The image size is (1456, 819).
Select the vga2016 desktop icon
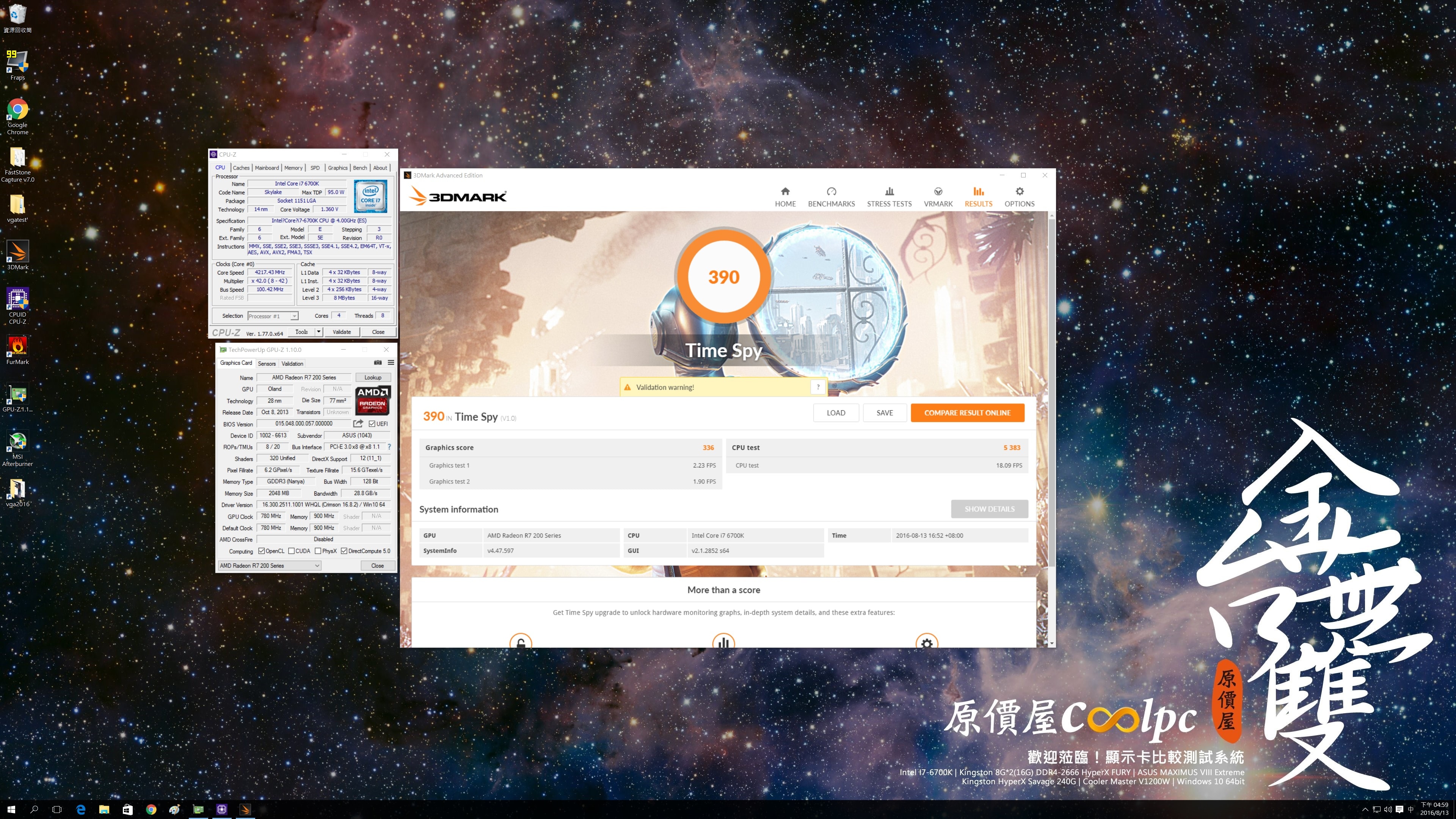pos(17,493)
